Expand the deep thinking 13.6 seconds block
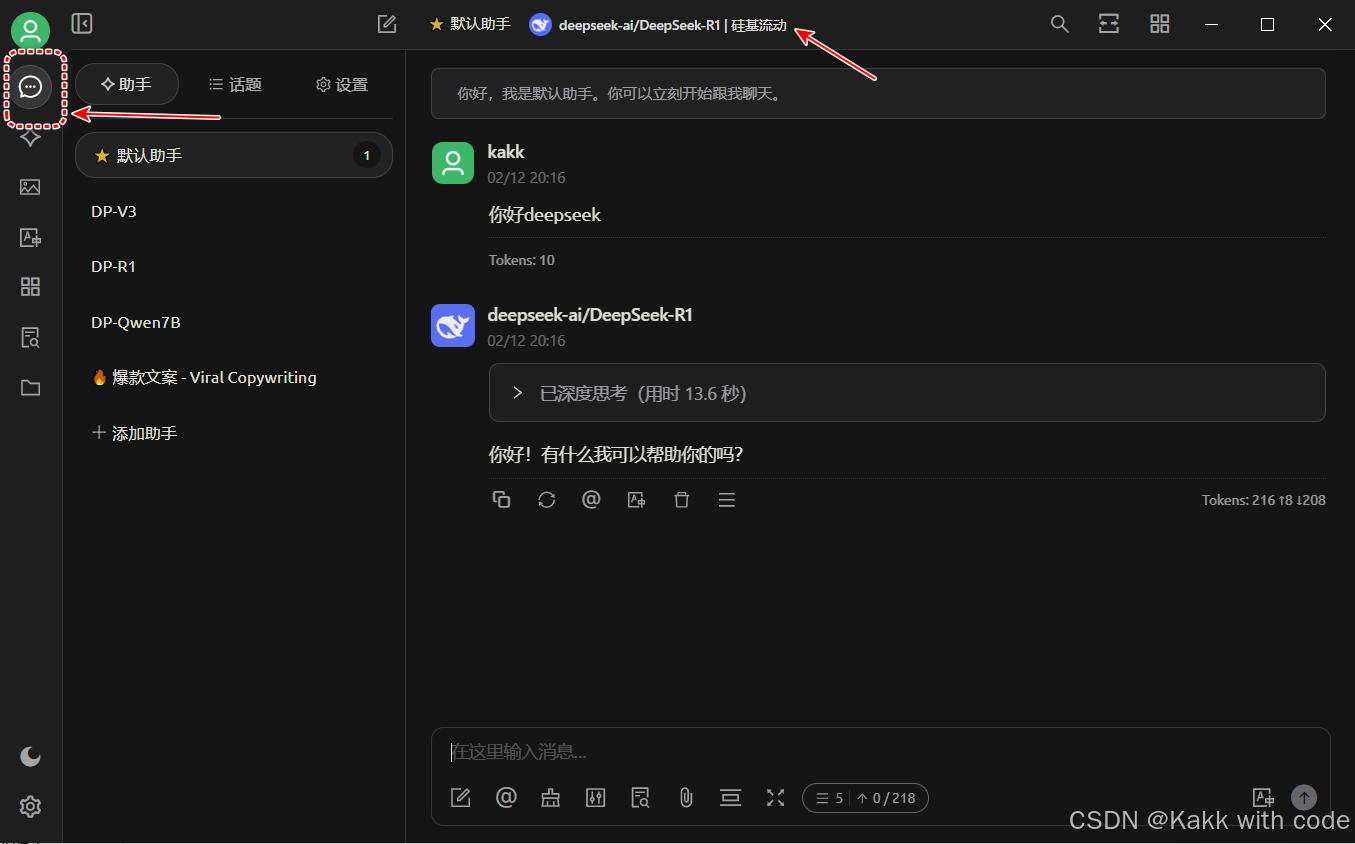This screenshot has height=844, width=1355. click(907, 393)
